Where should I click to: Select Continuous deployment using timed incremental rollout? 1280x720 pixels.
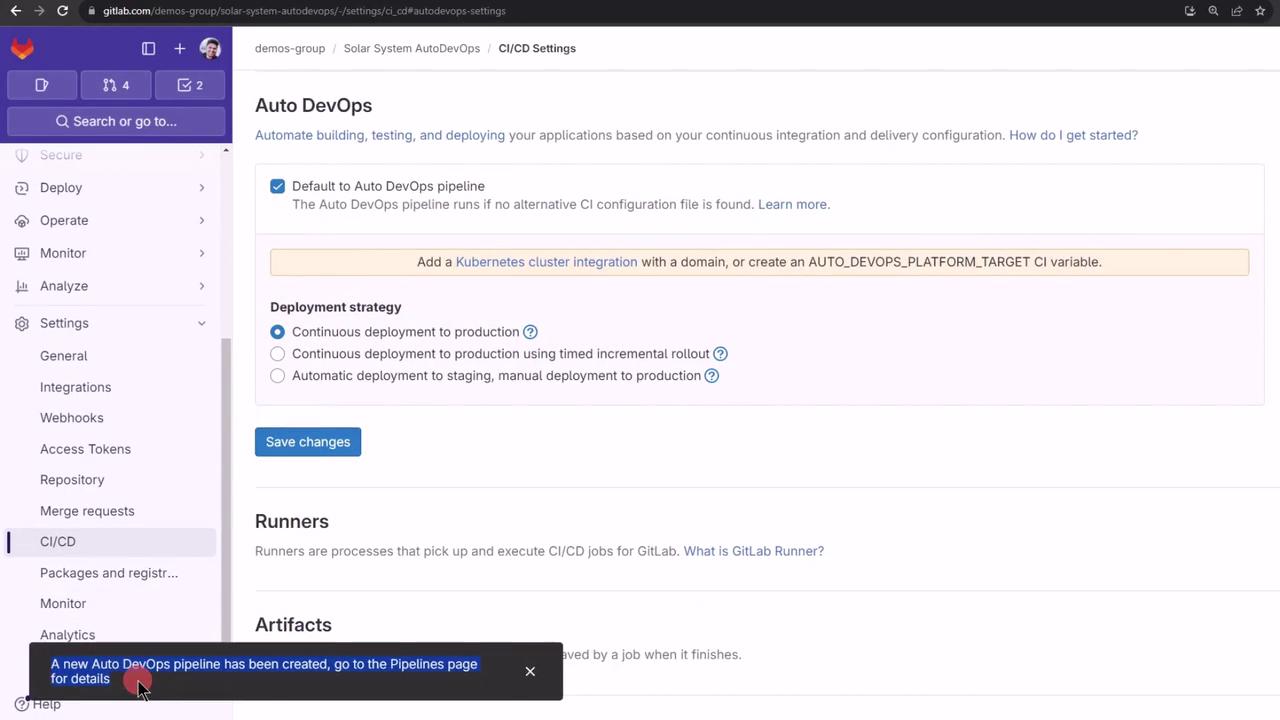pos(278,354)
